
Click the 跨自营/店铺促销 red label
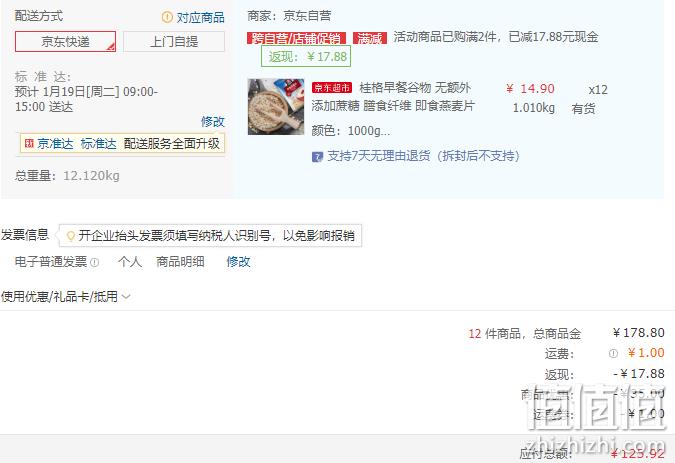click(x=297, y=38)
